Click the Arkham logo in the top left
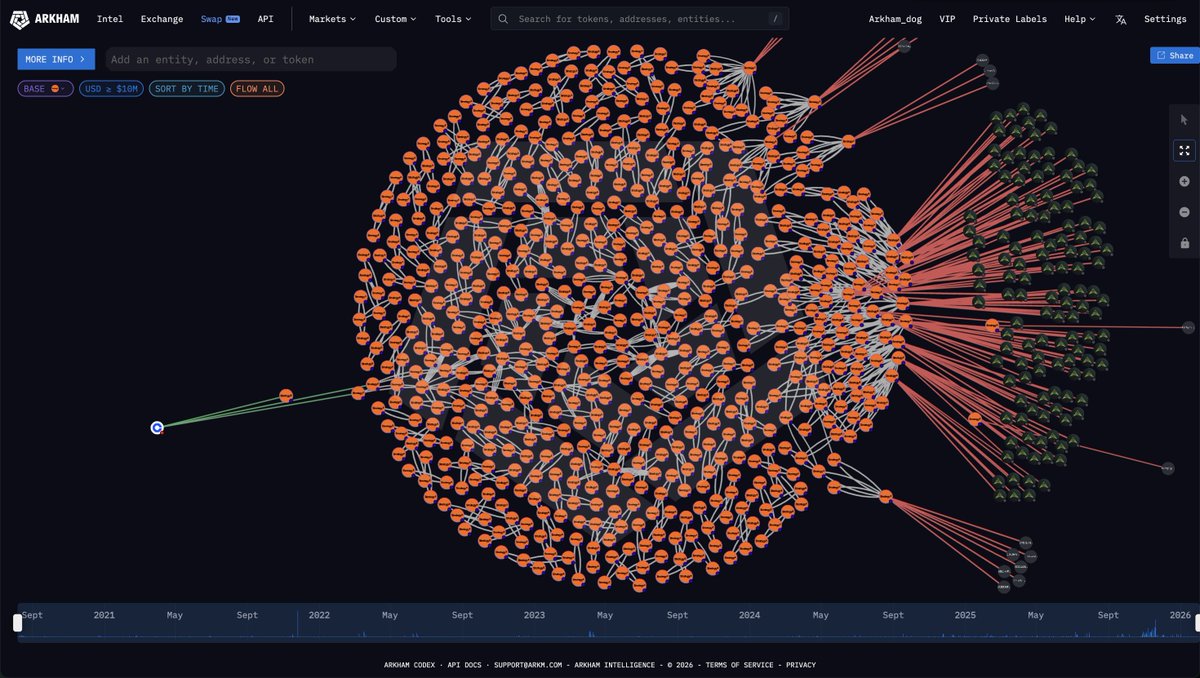 43,19
